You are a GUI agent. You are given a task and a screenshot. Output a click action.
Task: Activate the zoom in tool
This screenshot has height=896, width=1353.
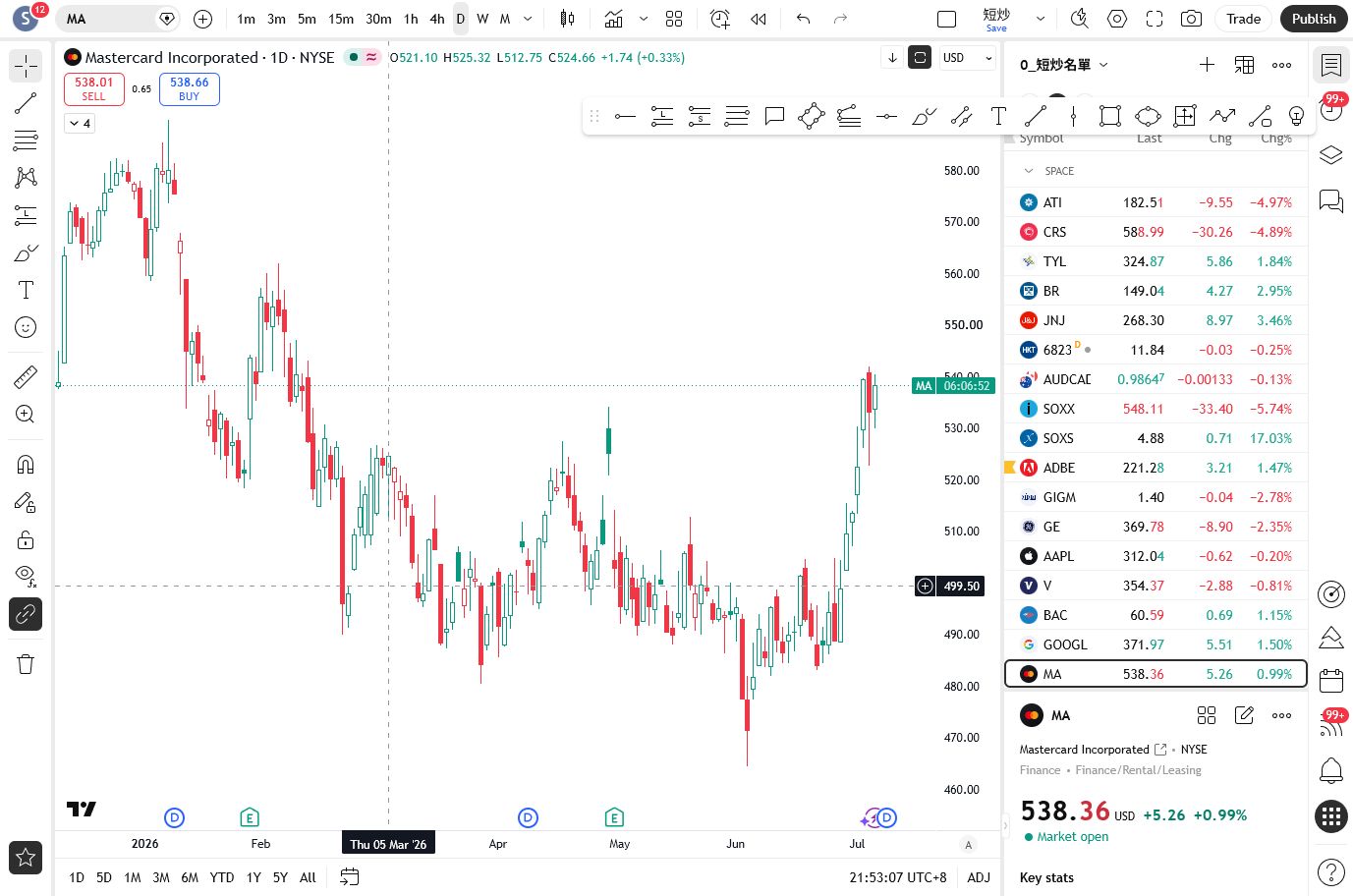click(x=26, y=414)
